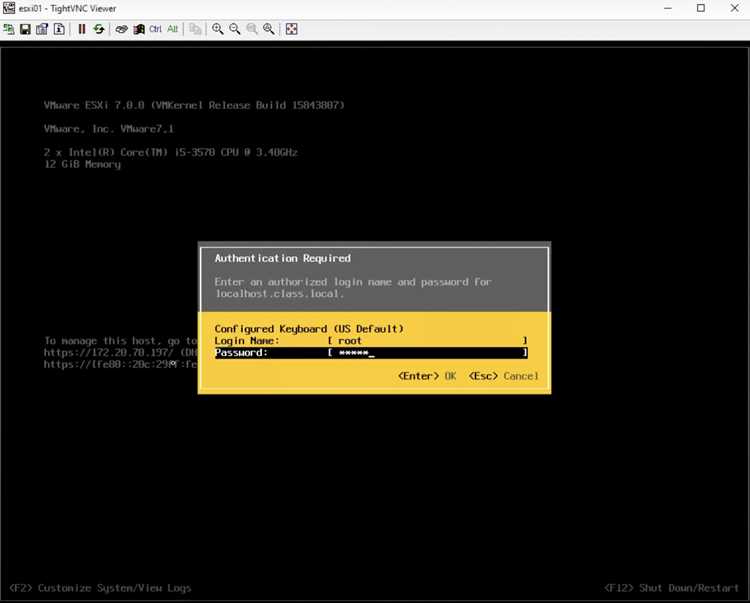Click the <Enter> OK option

pos(427,376)
